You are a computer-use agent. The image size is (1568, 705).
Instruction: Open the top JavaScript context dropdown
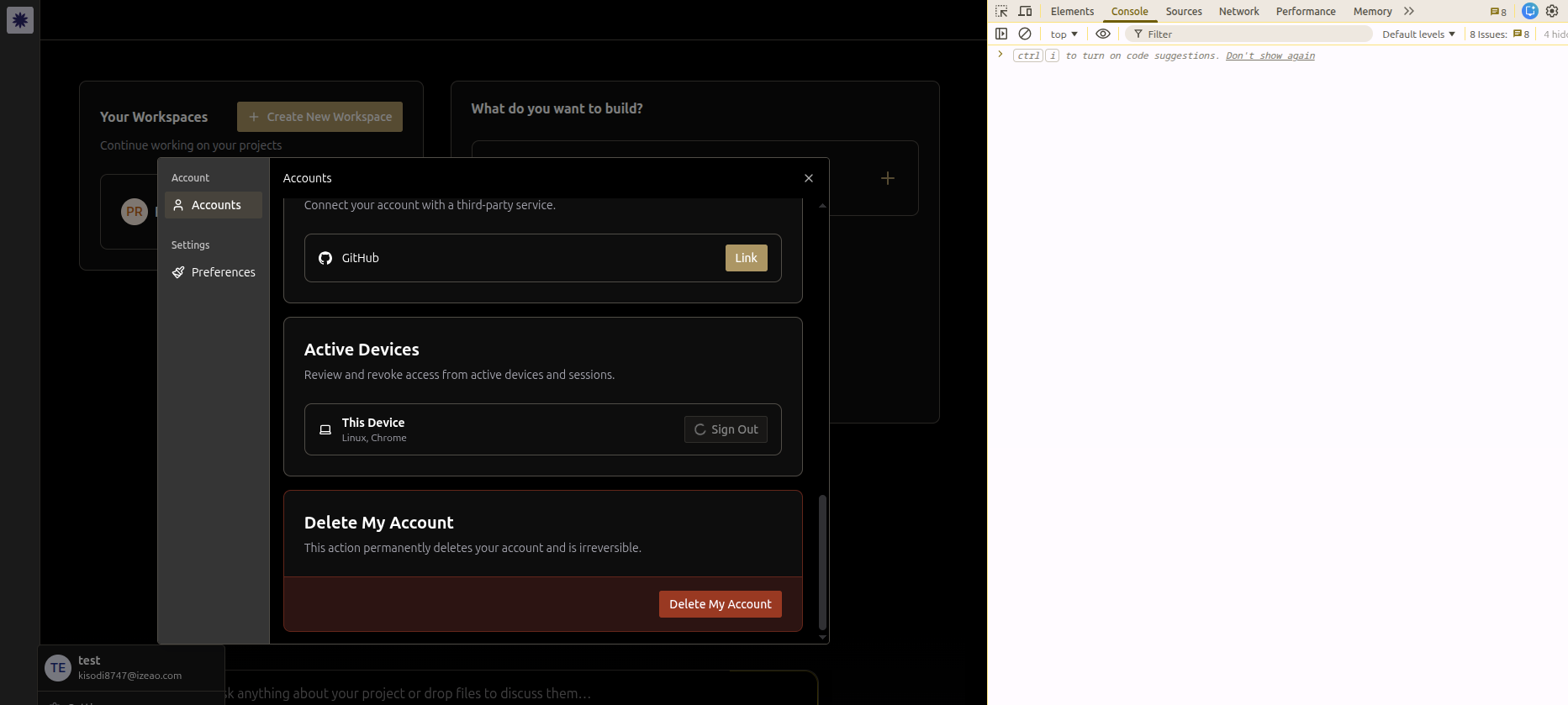(x=1064, y=34)
